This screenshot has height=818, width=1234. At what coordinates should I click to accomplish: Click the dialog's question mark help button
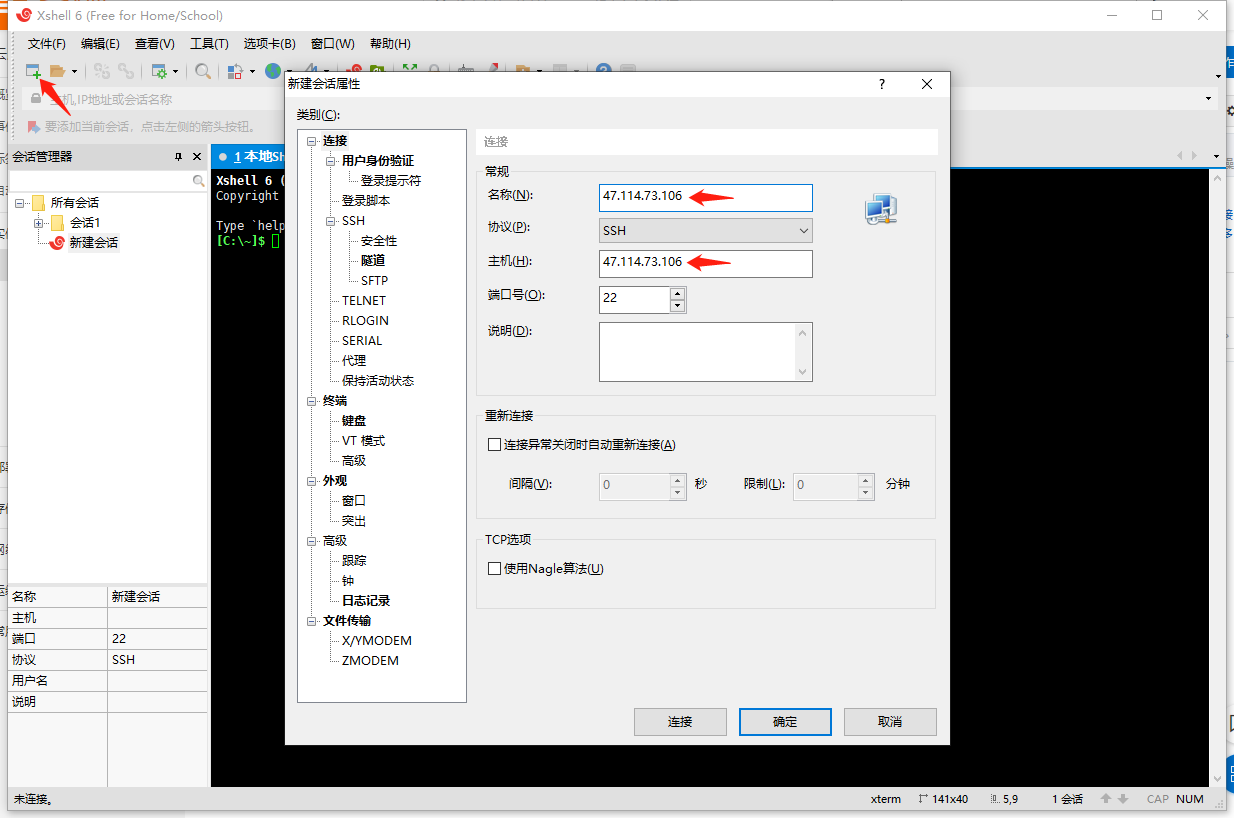pyautogui.click(x=881, y=85)
